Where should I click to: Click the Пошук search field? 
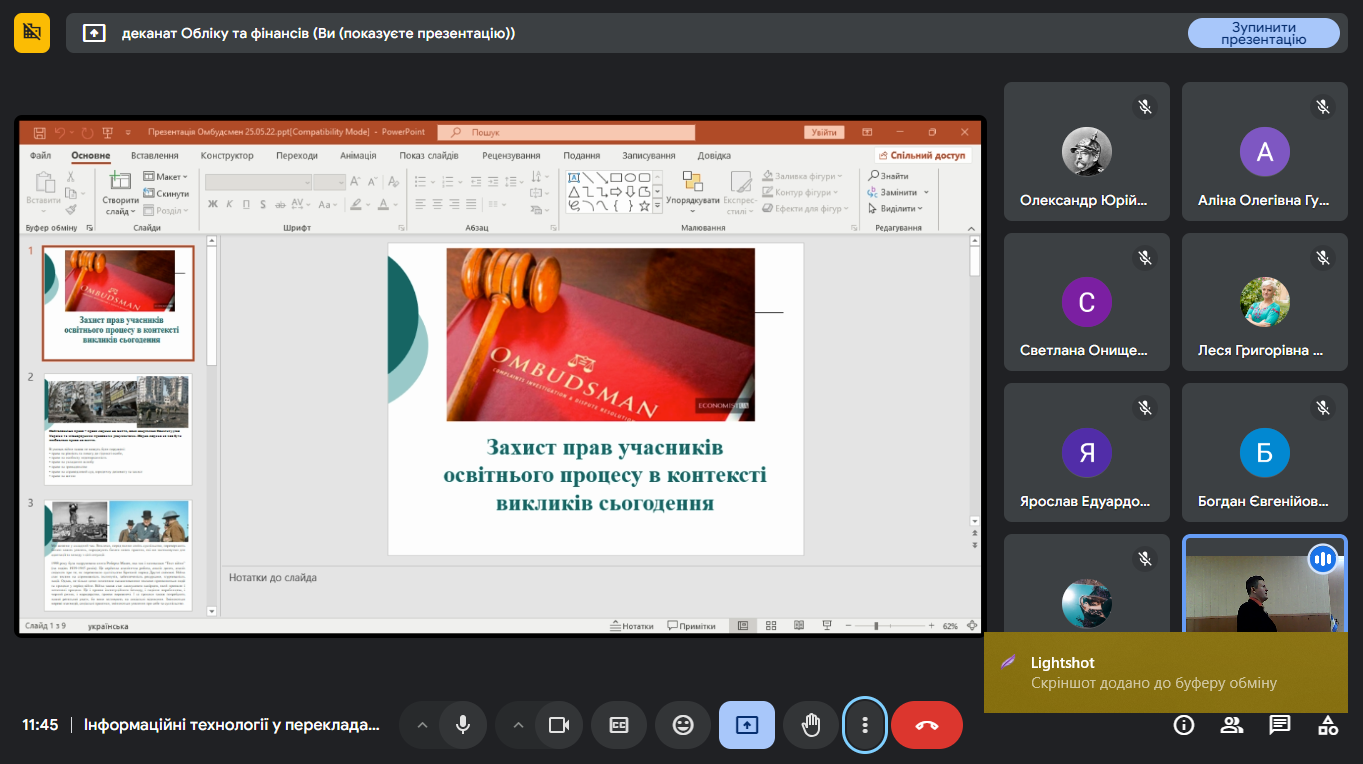click(x=567, y=132)
